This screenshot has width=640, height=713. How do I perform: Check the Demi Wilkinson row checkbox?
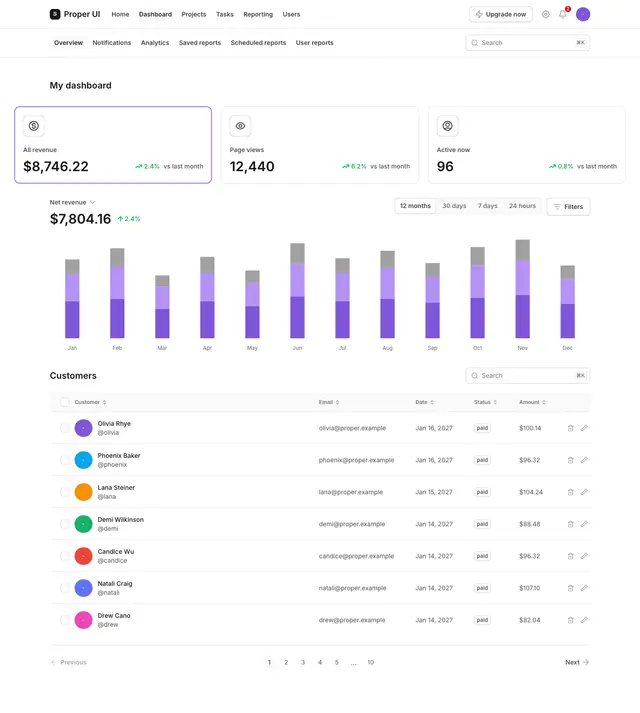click(x=65, y=524)
